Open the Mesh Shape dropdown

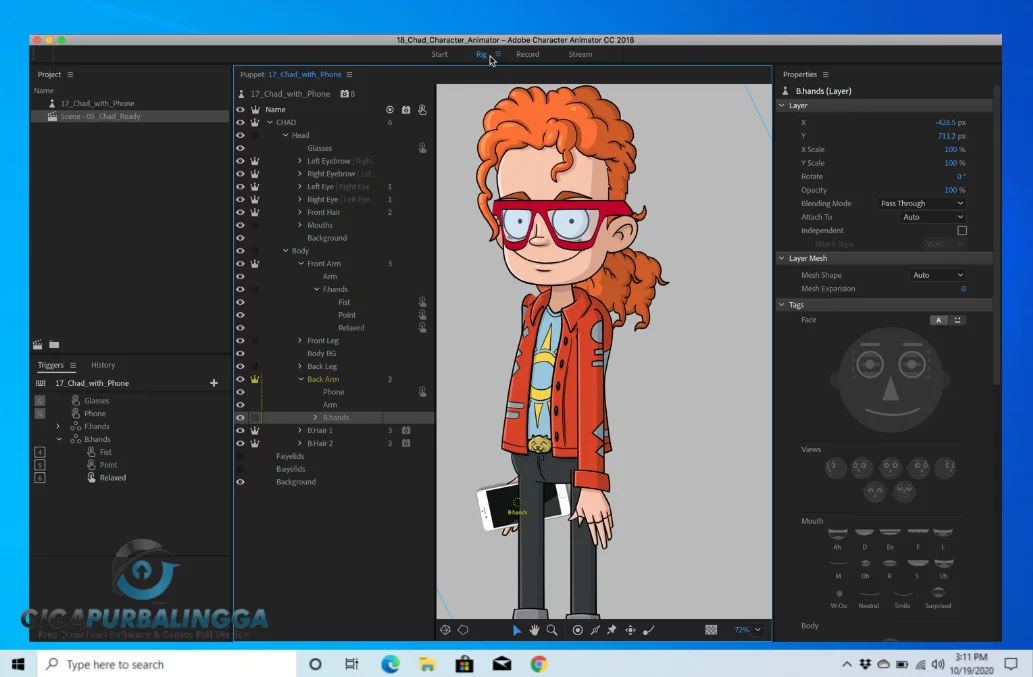936,274
